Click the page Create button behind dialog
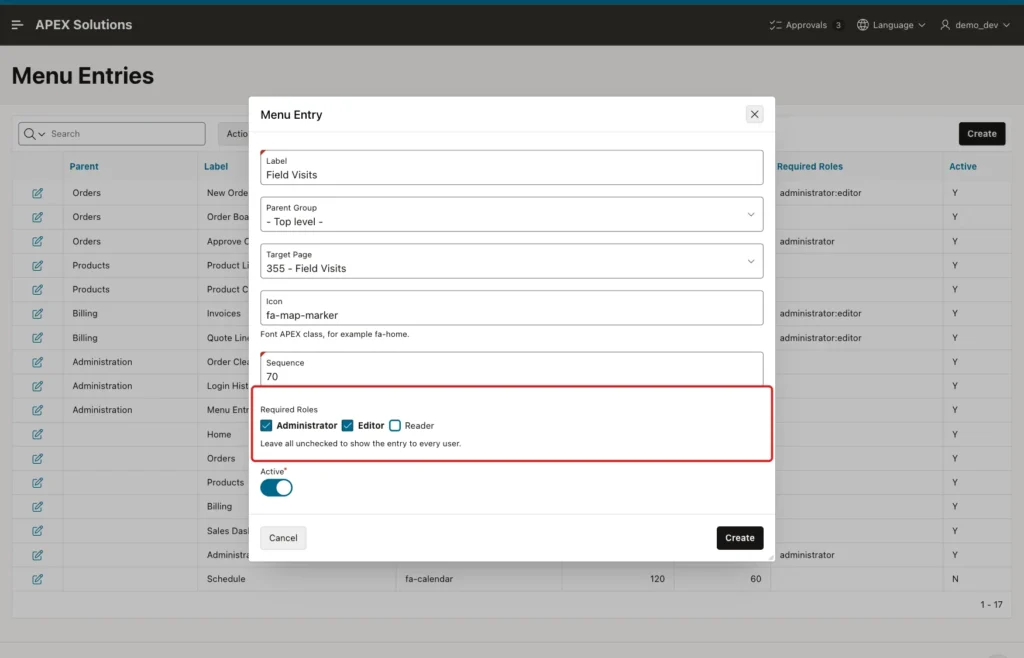Screen dimensions: 1024x658 coord(982,134)
